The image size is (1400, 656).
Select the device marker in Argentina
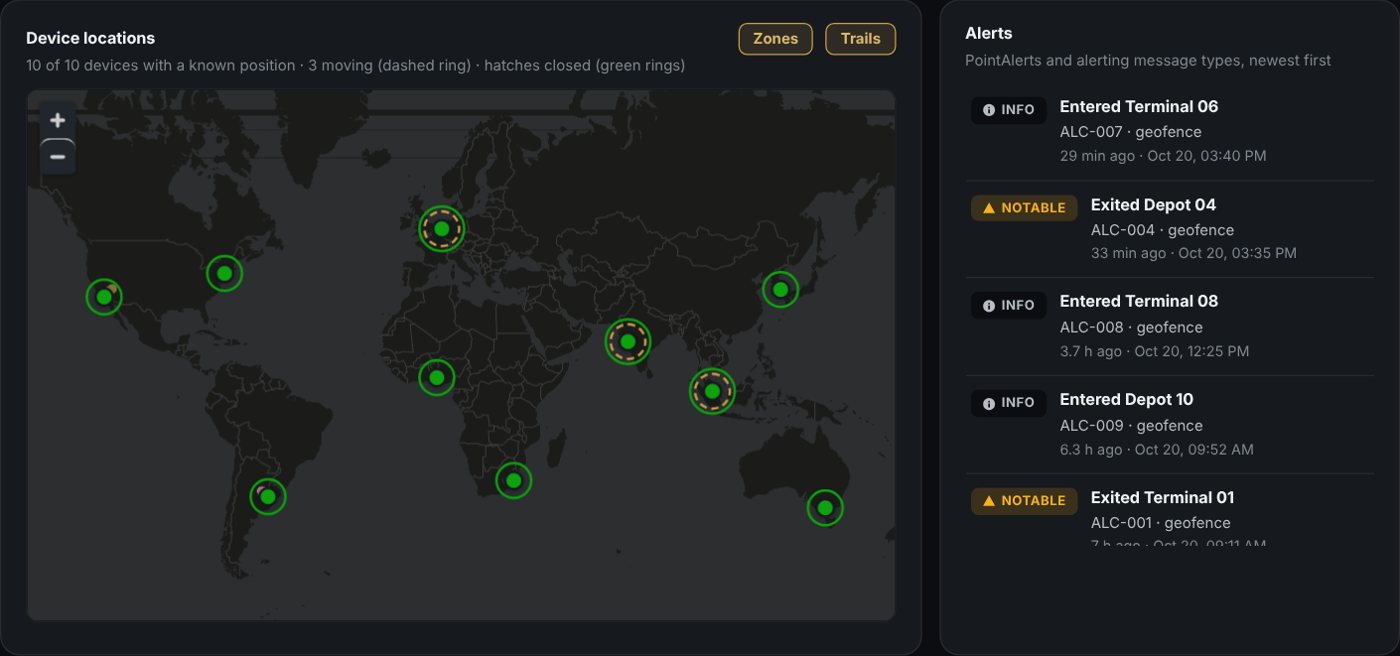(x=268, y=496)
